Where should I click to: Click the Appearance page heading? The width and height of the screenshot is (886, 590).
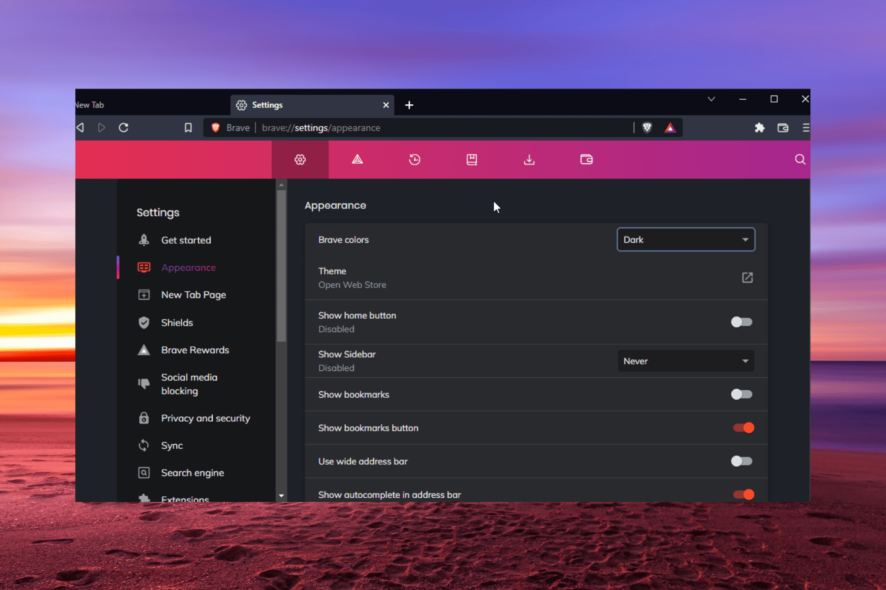[x=335, y=205]
